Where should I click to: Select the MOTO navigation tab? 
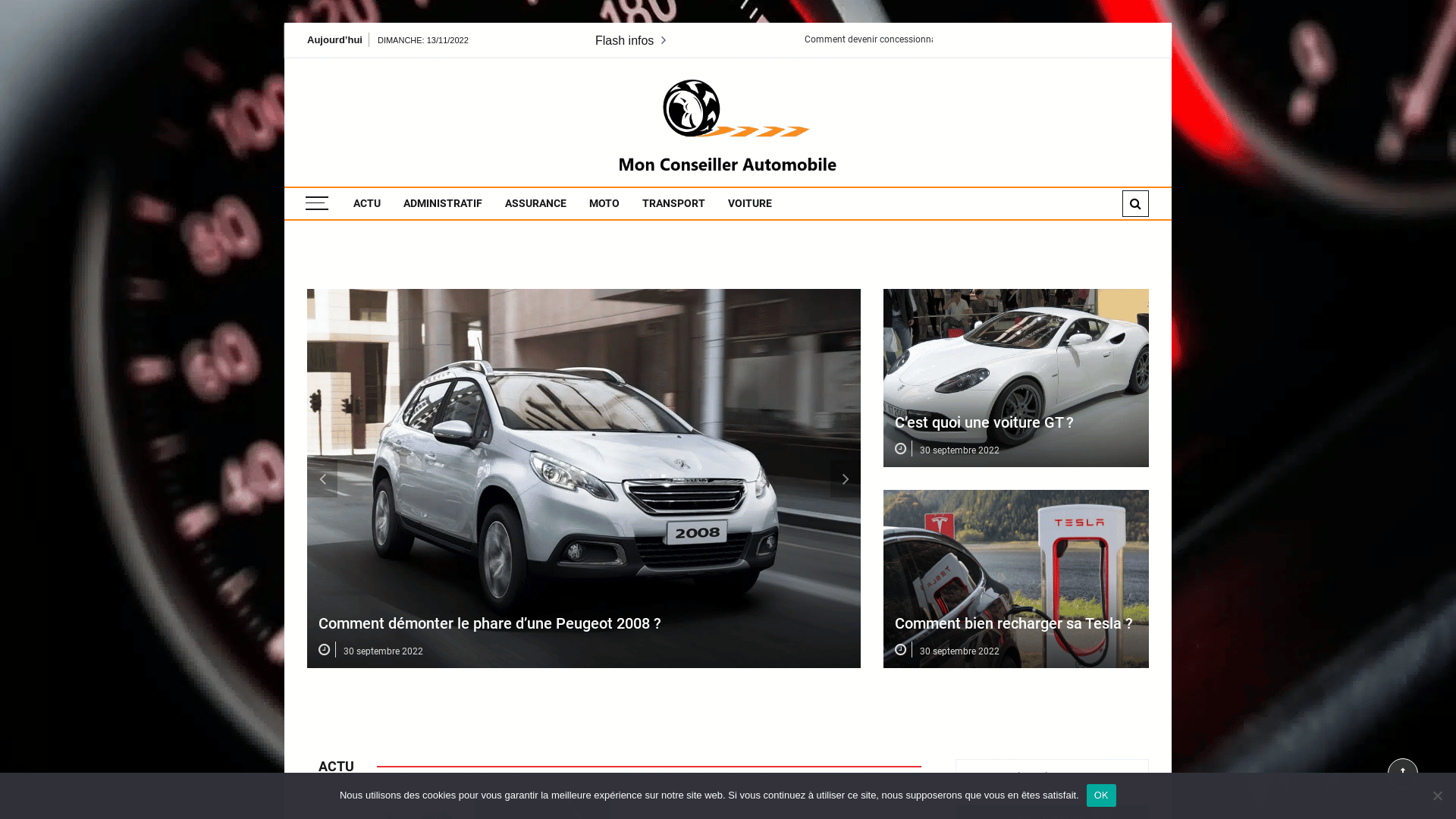(x=604, y=203)
